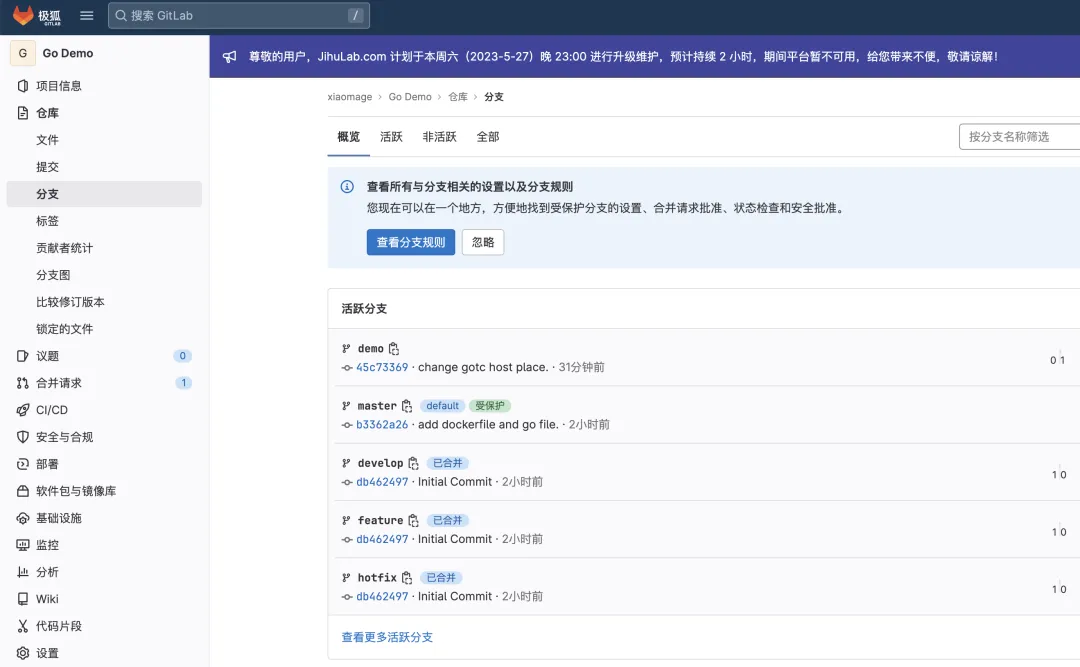The width and height of the screenshot is (1080, 667).
Task: Toggle the hamburger navigation menu
Action: coord(86,15)
